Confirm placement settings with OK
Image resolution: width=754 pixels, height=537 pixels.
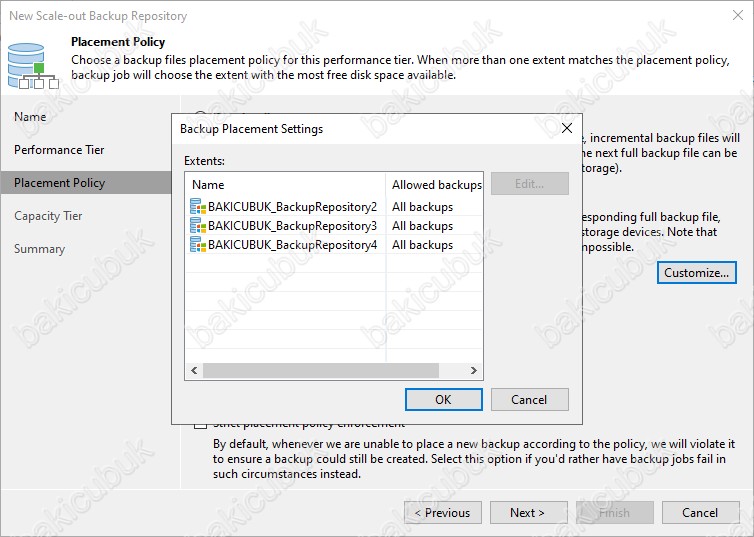click(443, 400)
